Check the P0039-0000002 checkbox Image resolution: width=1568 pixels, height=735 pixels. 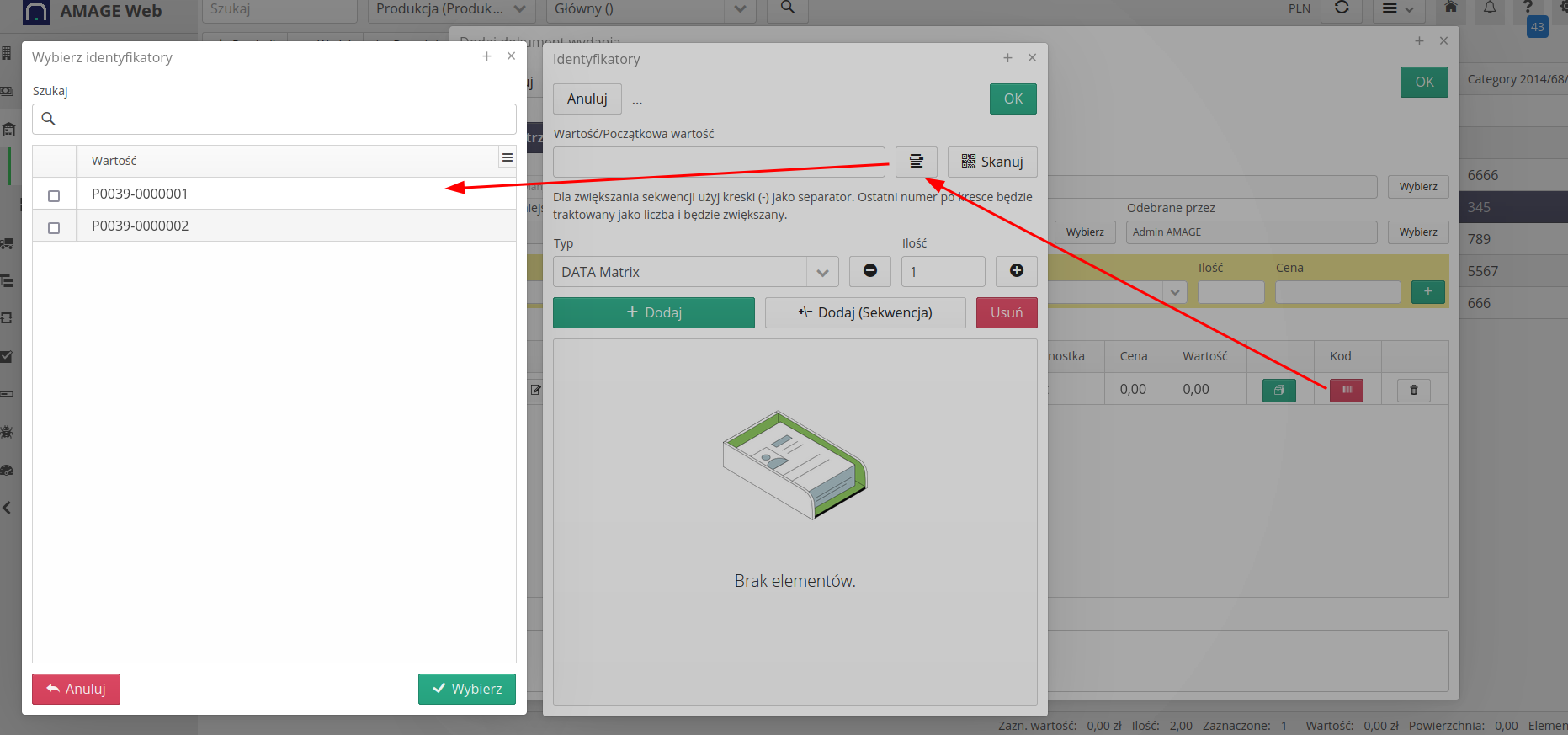click(x=54, y=227)
